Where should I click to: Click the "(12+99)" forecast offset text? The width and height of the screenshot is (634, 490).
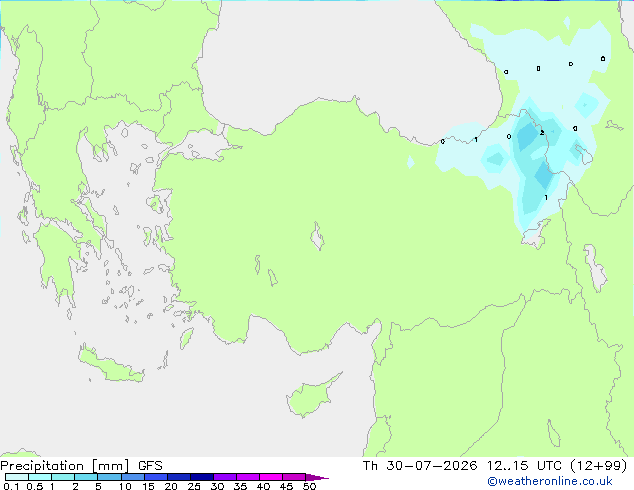(x=598, y=466)
